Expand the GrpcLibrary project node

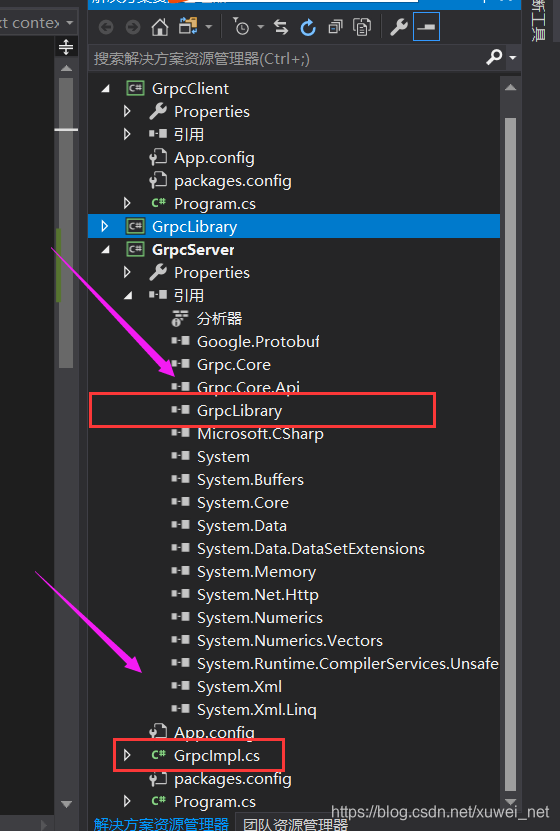(x=105, y=226)
